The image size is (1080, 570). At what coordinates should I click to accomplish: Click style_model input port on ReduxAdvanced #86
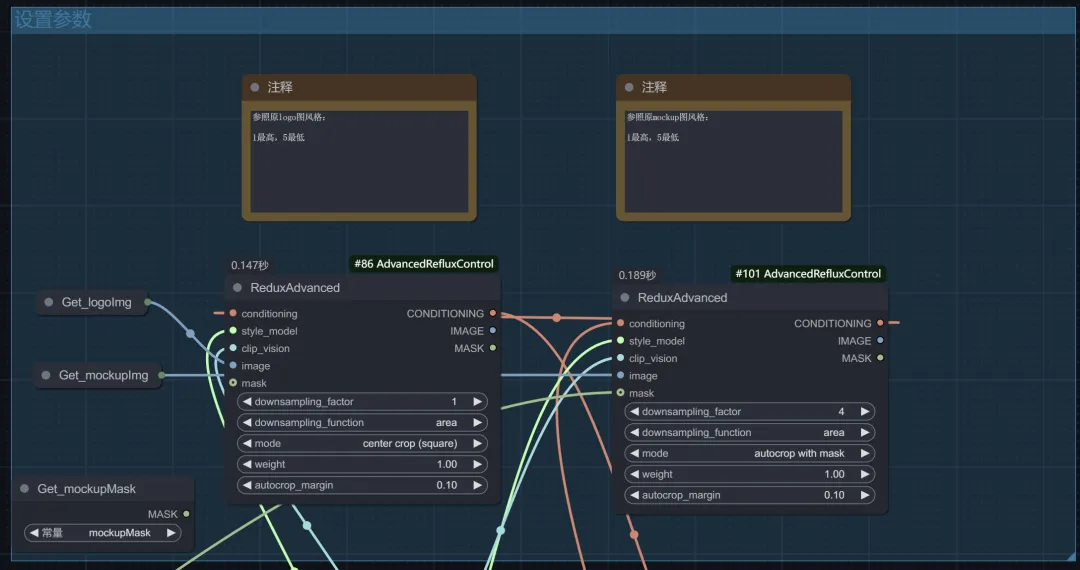click(233, 330)
